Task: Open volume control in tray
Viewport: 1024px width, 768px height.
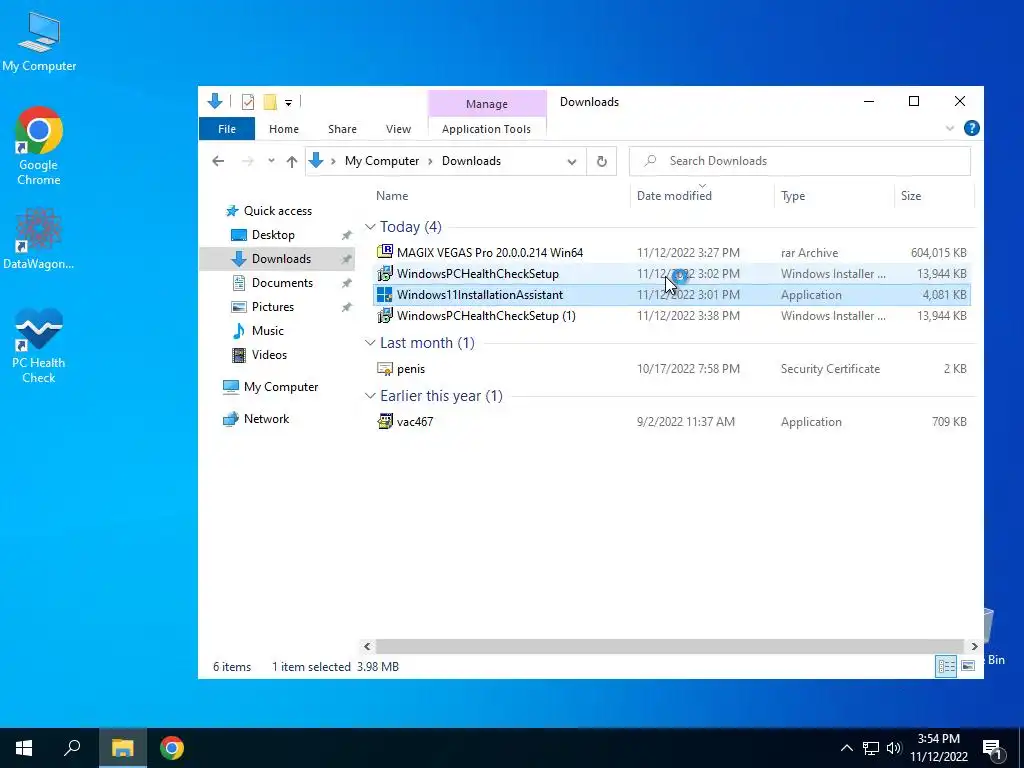Action: coord(895,748)
